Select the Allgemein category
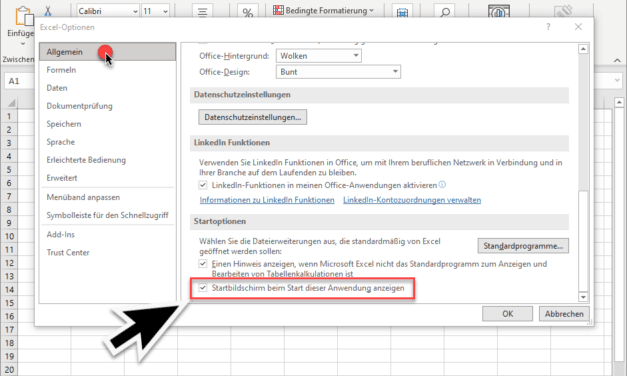 (x=107, y=52)
